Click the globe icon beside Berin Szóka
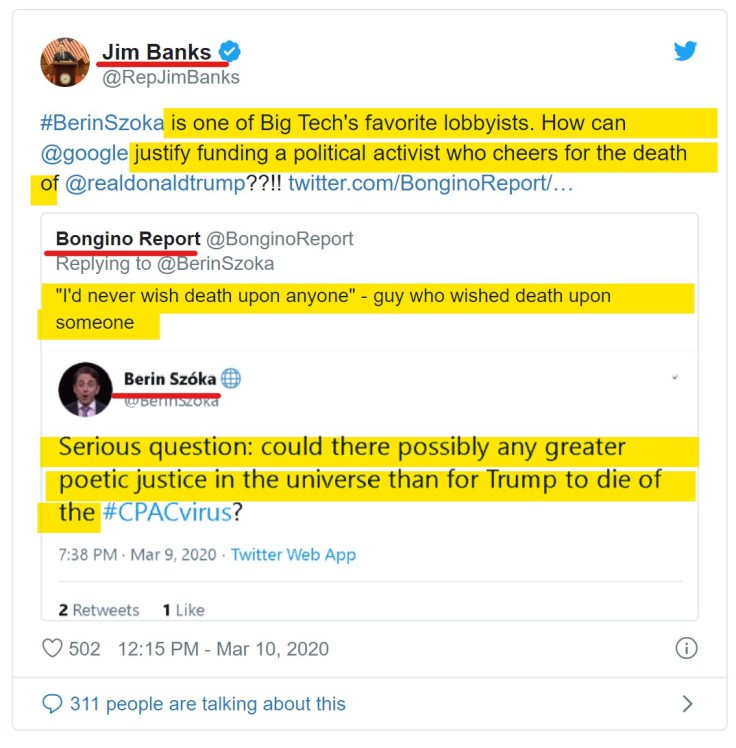 (x=231, y=379)
